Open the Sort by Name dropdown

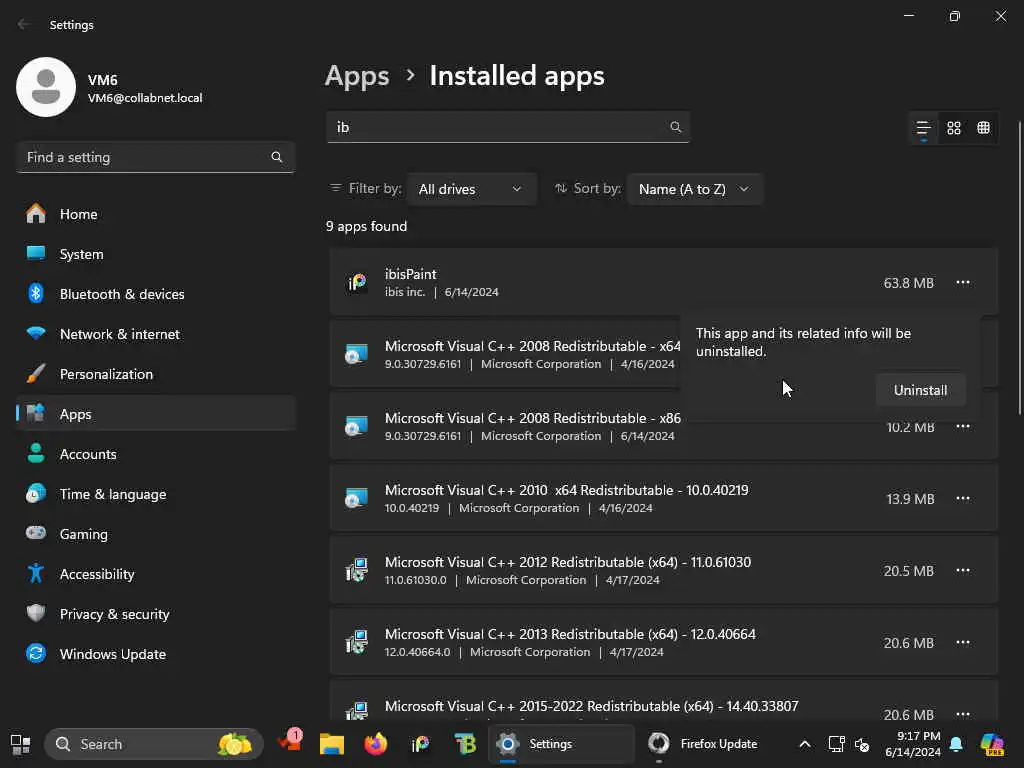click(694, 189)
